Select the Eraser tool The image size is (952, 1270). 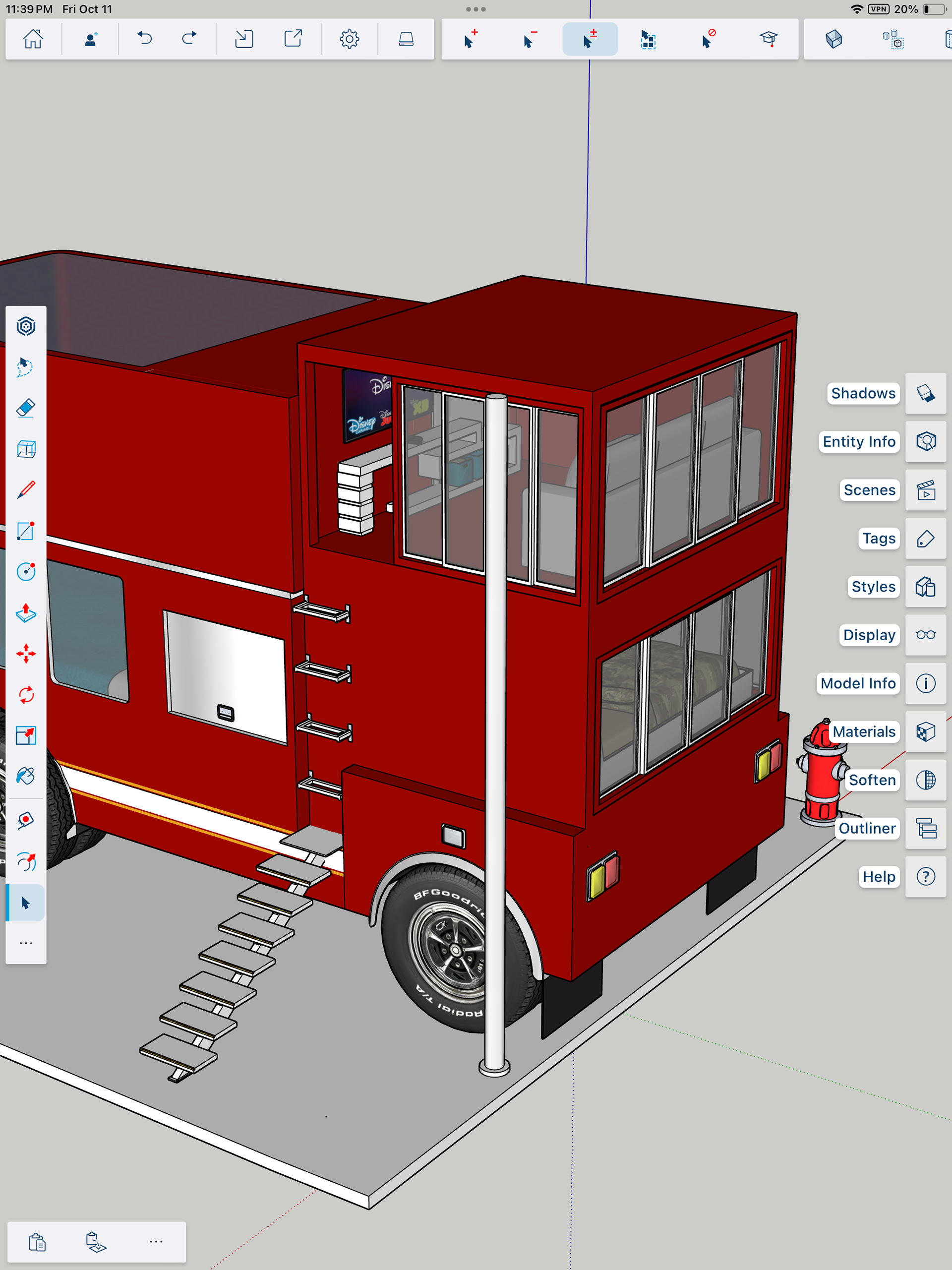click(x=26, y=408)
